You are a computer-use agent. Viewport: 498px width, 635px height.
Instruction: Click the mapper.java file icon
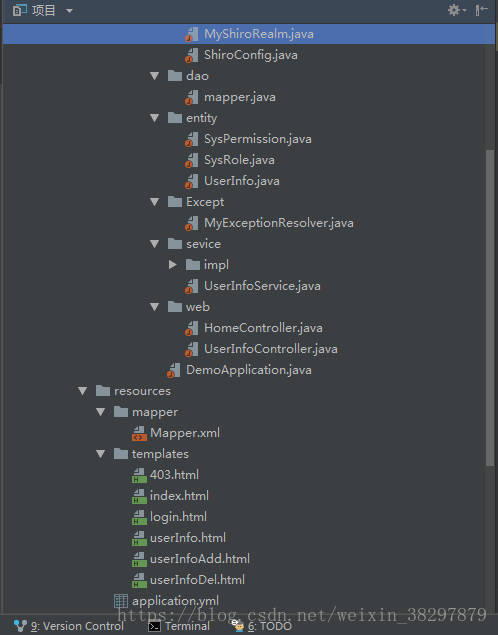(192, 97)
